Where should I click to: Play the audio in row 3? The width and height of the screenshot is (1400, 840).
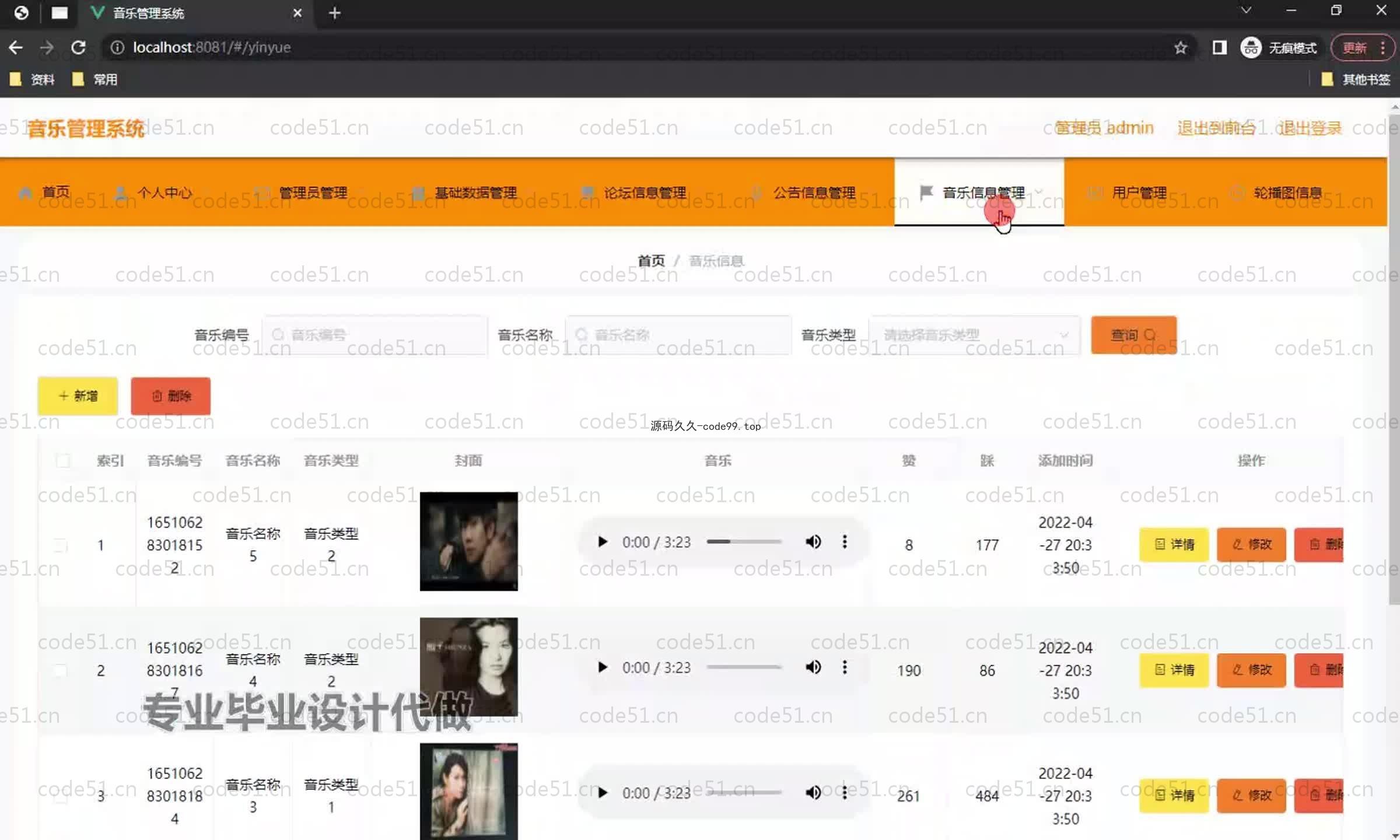[x=603, y=793]
